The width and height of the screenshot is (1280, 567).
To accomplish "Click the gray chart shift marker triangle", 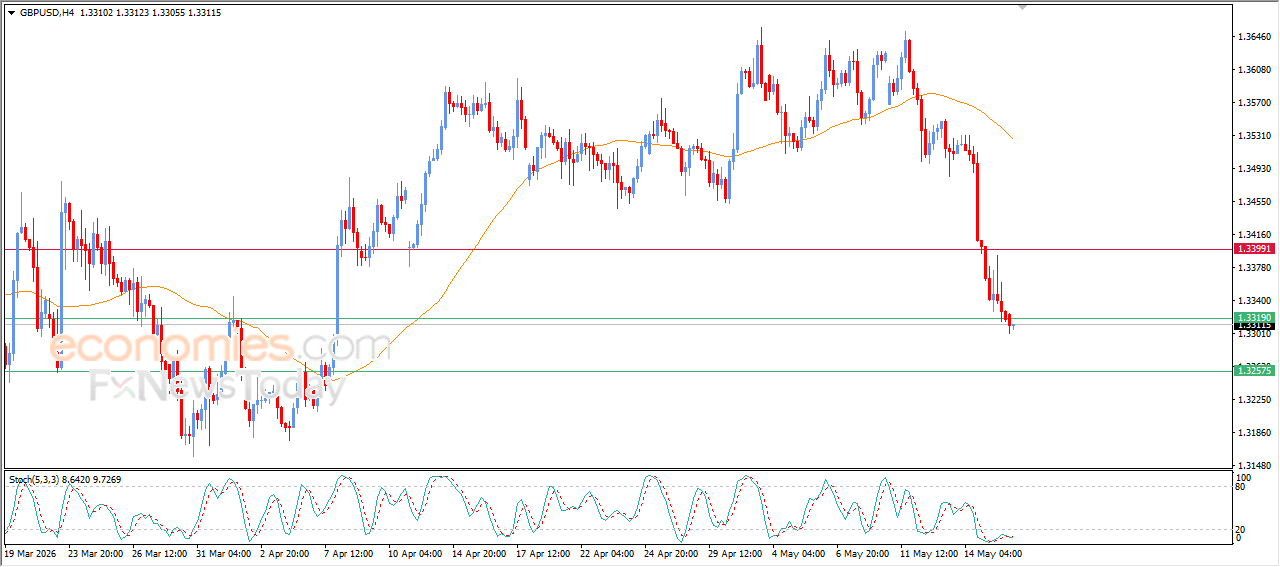I will pyautogui.click(x=1022, y=7).
